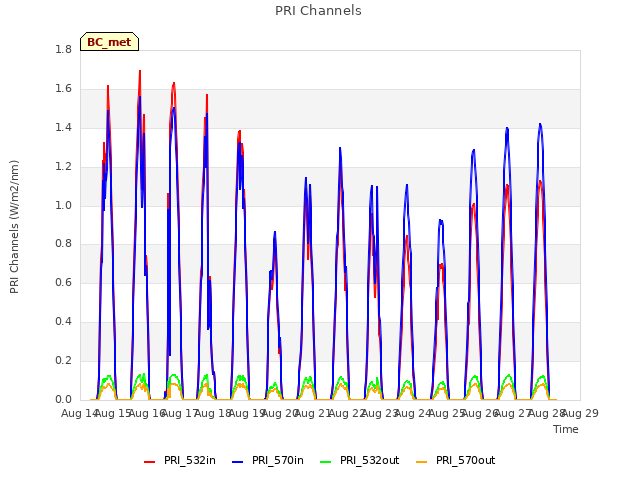Click y-axis tick value 0.8
This screenshot has height=480, width=640.
coord(63,244)
